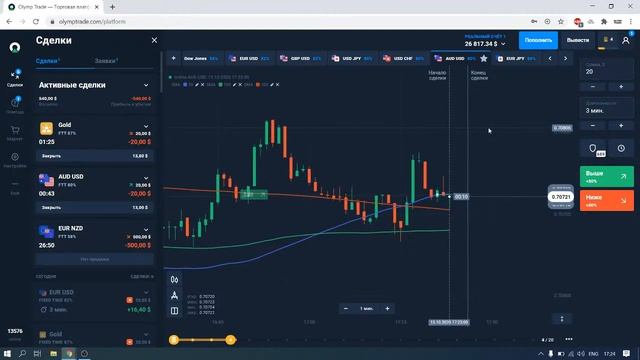
Task: Add a new asset tab with plus
Action: tap(173, 58)
